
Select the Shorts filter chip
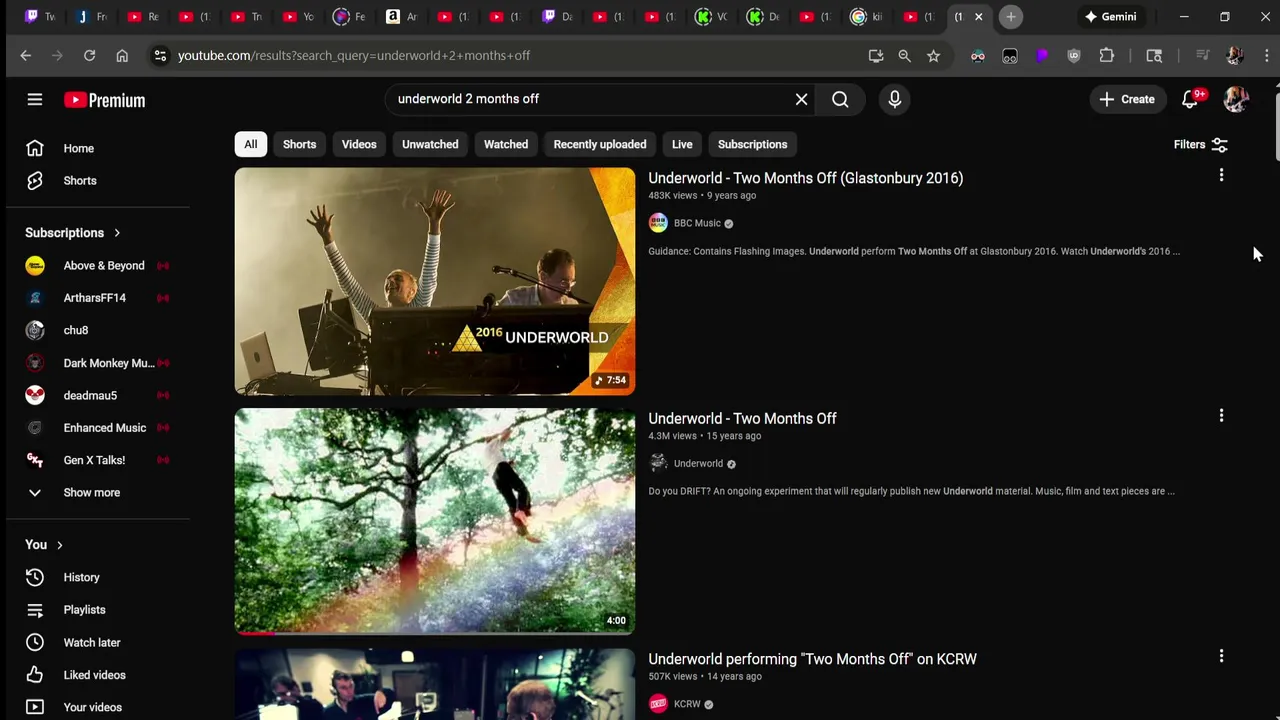click(299, 144)
